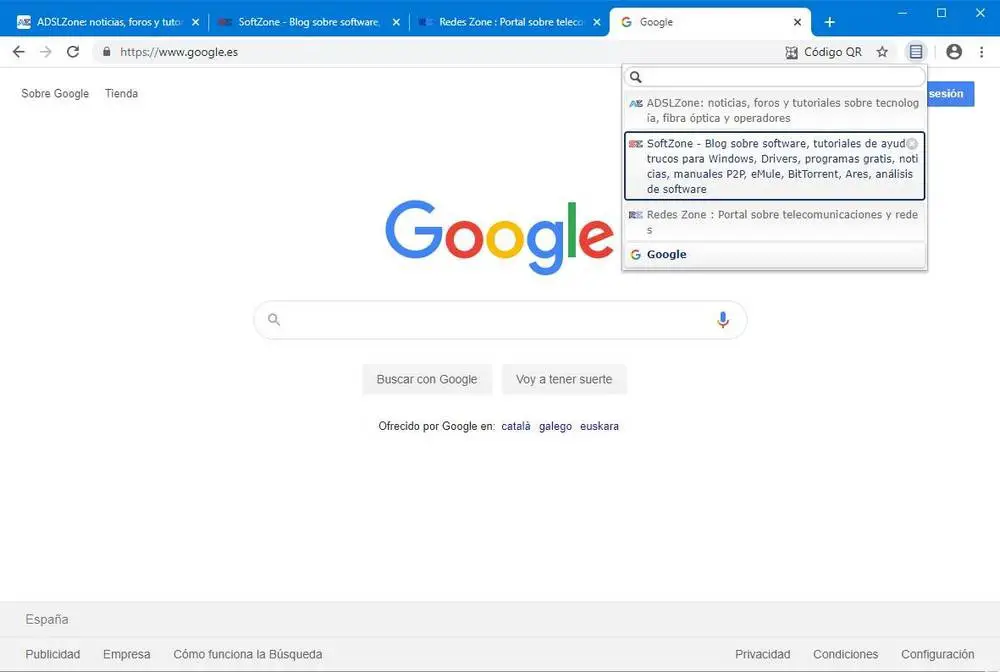The height and width of the screenshot is (672, 1000).
Task: Close the Google tab
Action: click(x=797, y=22)
